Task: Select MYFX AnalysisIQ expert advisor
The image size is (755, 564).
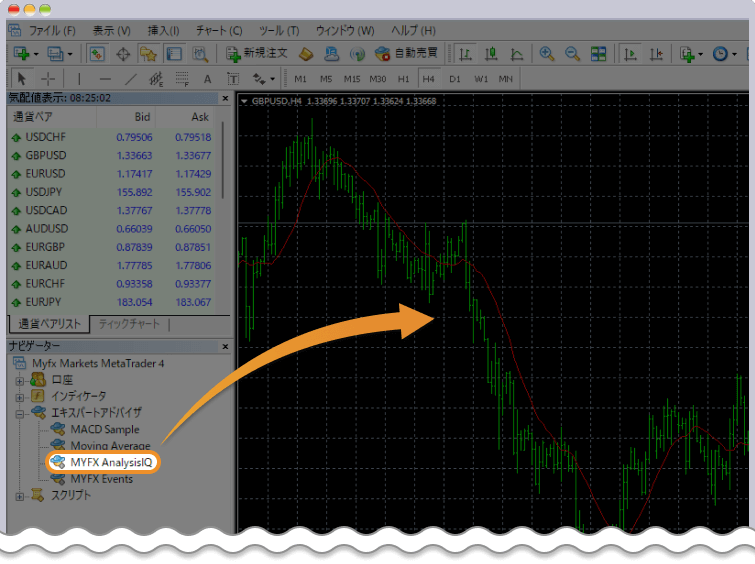Action: coord(110,463)
